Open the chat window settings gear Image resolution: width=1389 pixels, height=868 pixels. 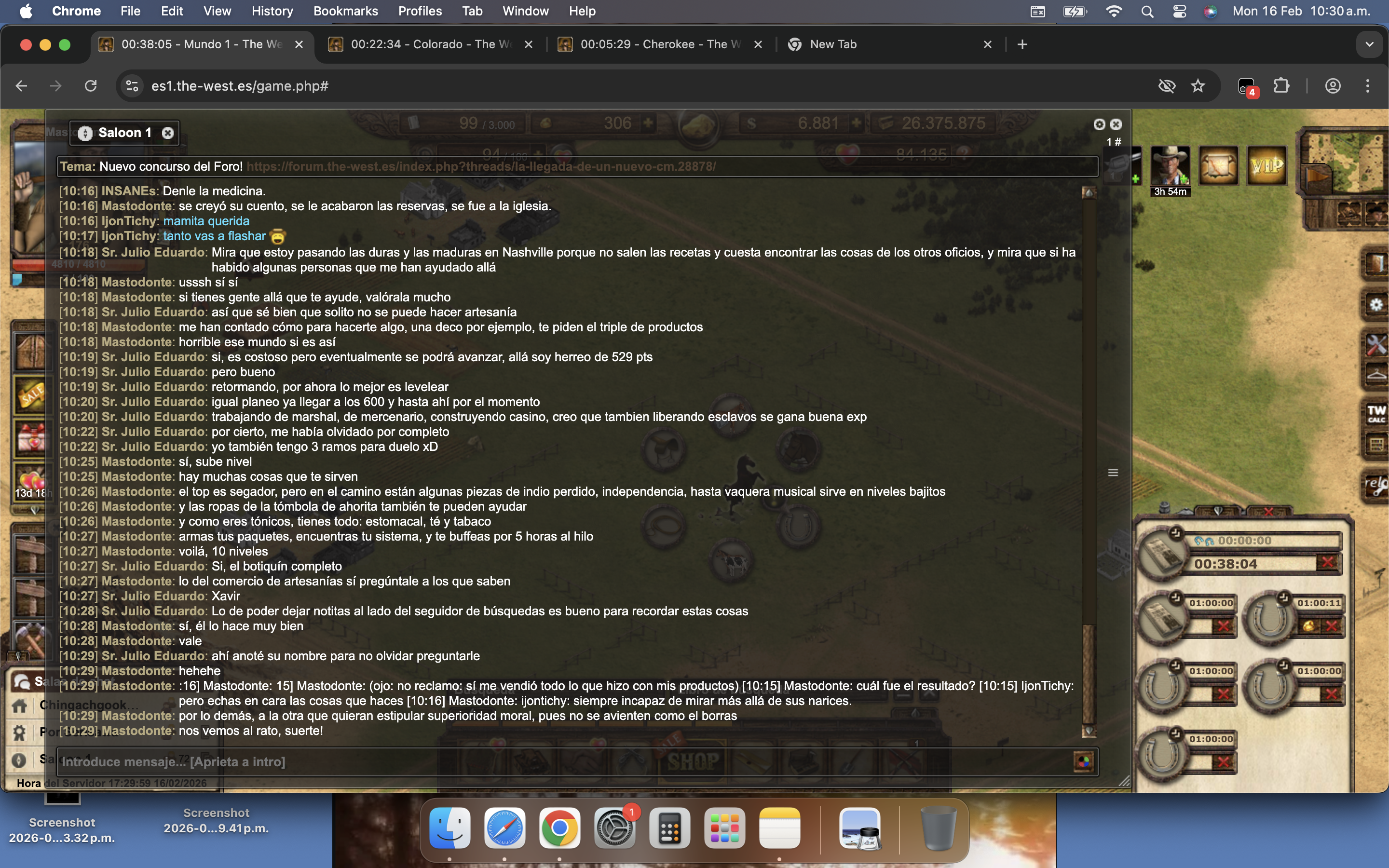(x=1099, y=124)
